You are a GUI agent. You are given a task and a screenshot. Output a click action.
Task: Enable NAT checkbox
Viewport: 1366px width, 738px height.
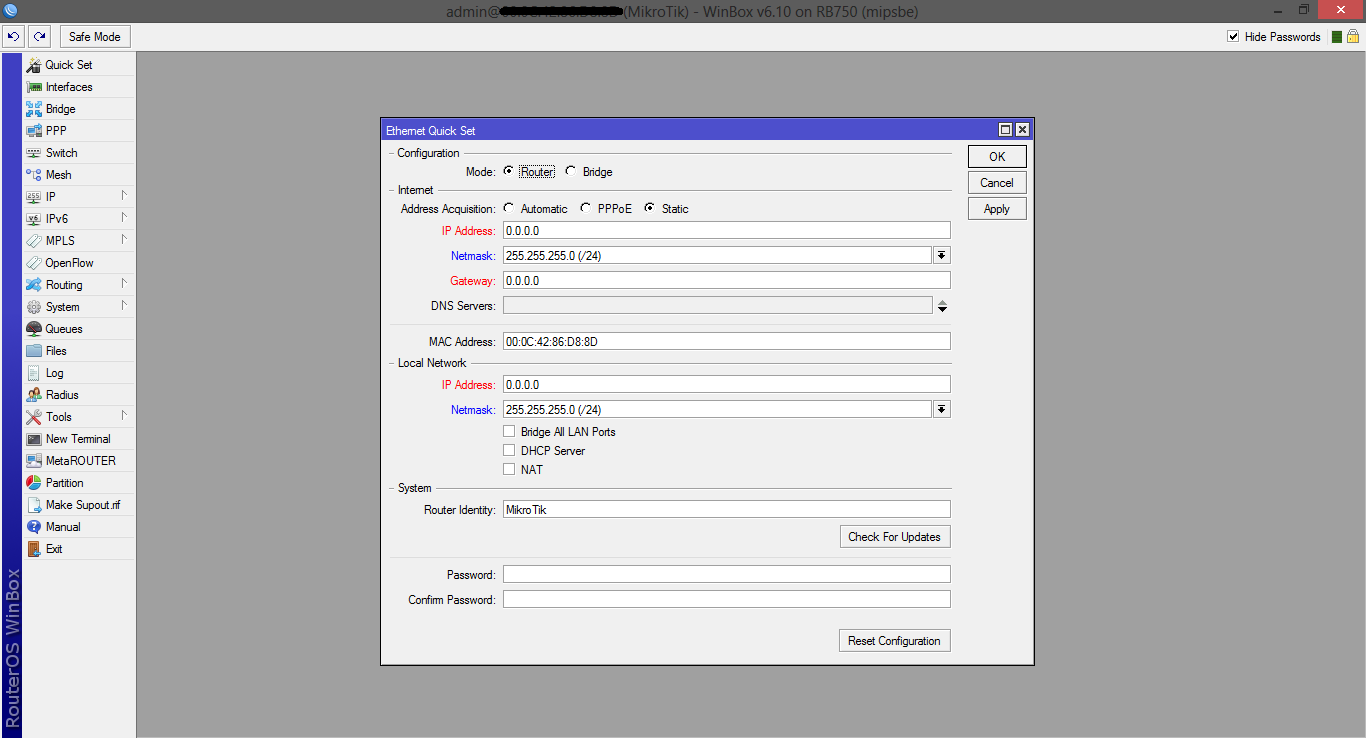pos(509,469)
